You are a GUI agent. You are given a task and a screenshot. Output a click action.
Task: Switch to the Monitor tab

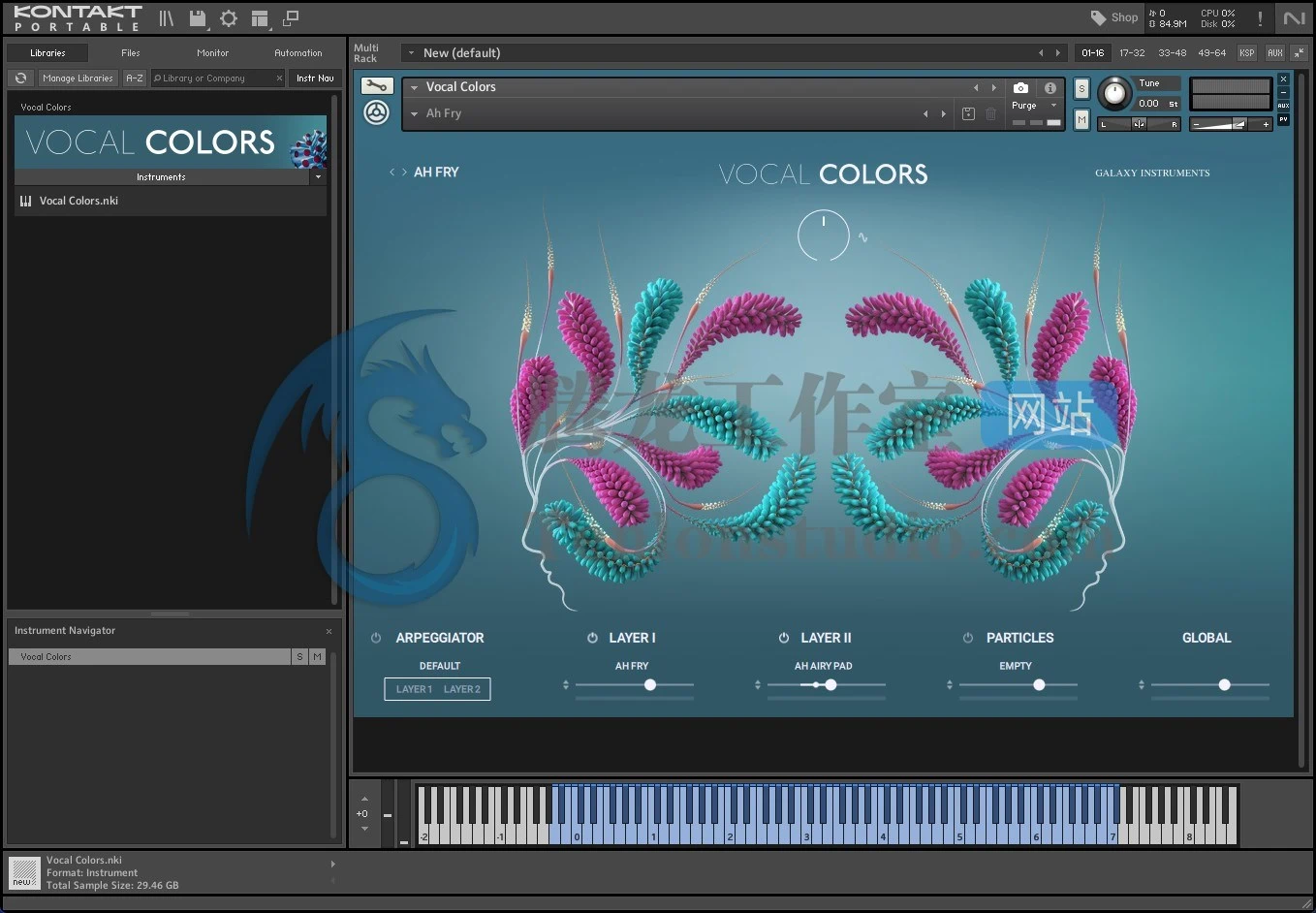tap(213, 53)
